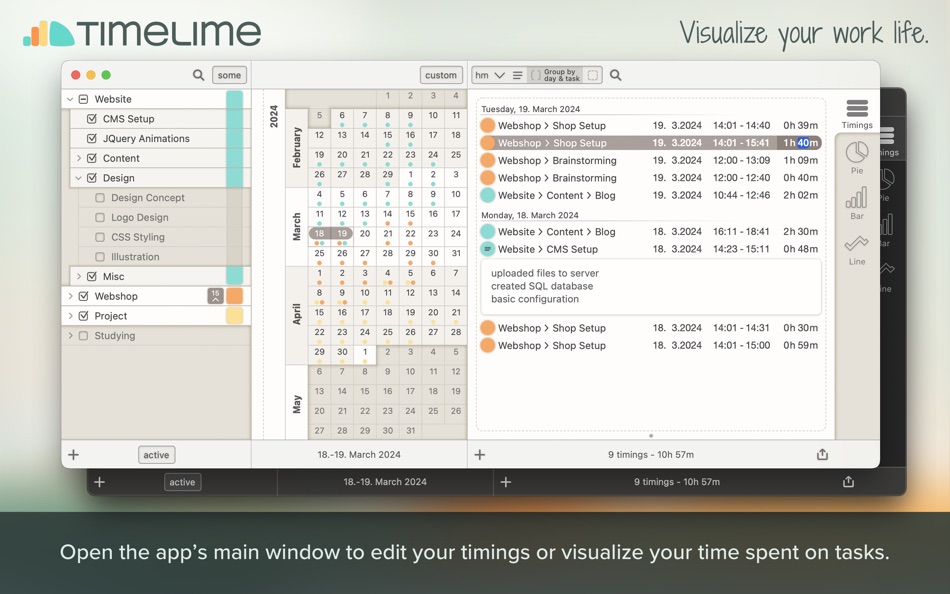This screenshot has width=950, height=594.
Task: Uncheck the JQuery Animations checkbox
Action: (92, 138)
